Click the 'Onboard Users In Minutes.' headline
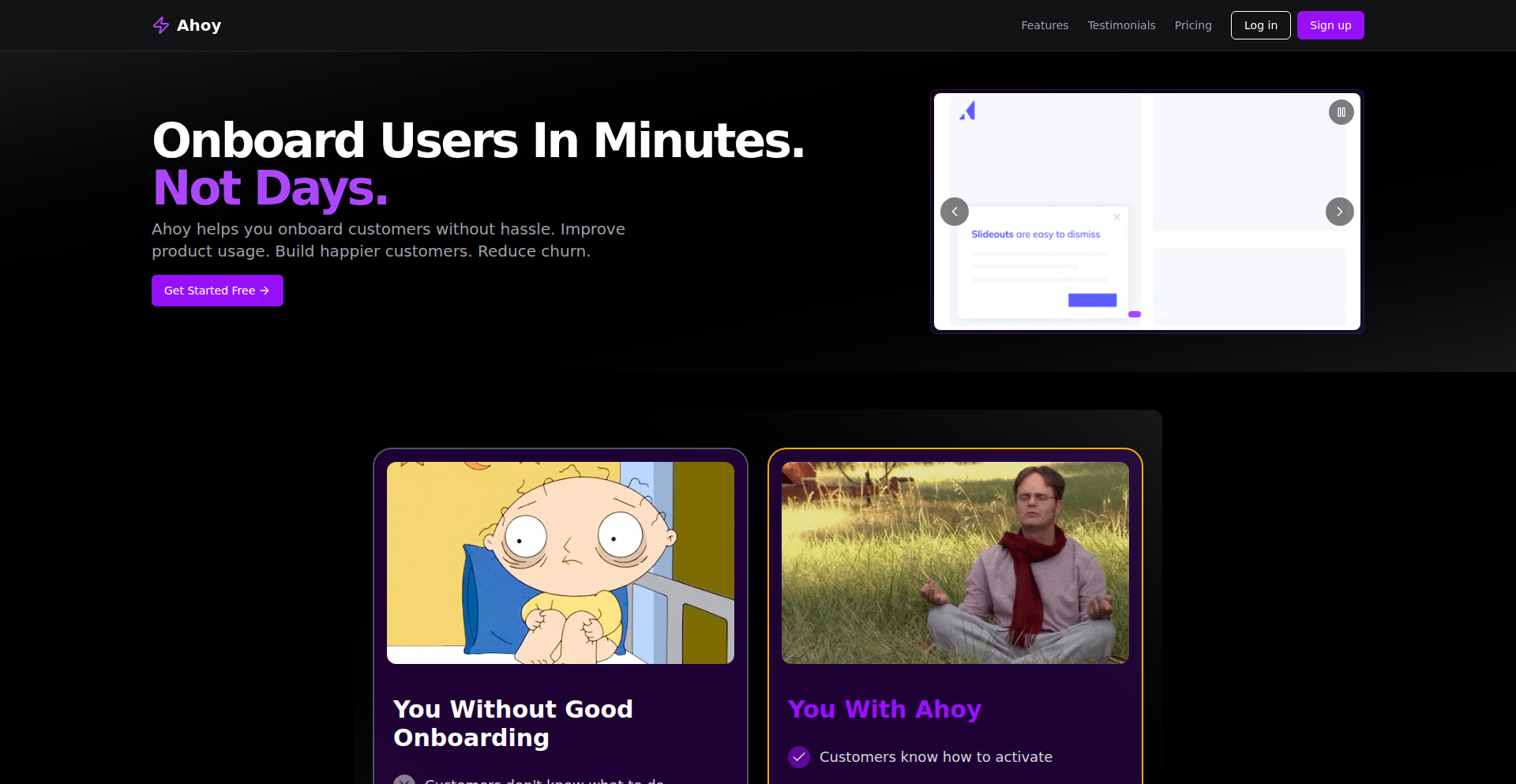This screenshot has height=784, width=1516. coord(478,140)
